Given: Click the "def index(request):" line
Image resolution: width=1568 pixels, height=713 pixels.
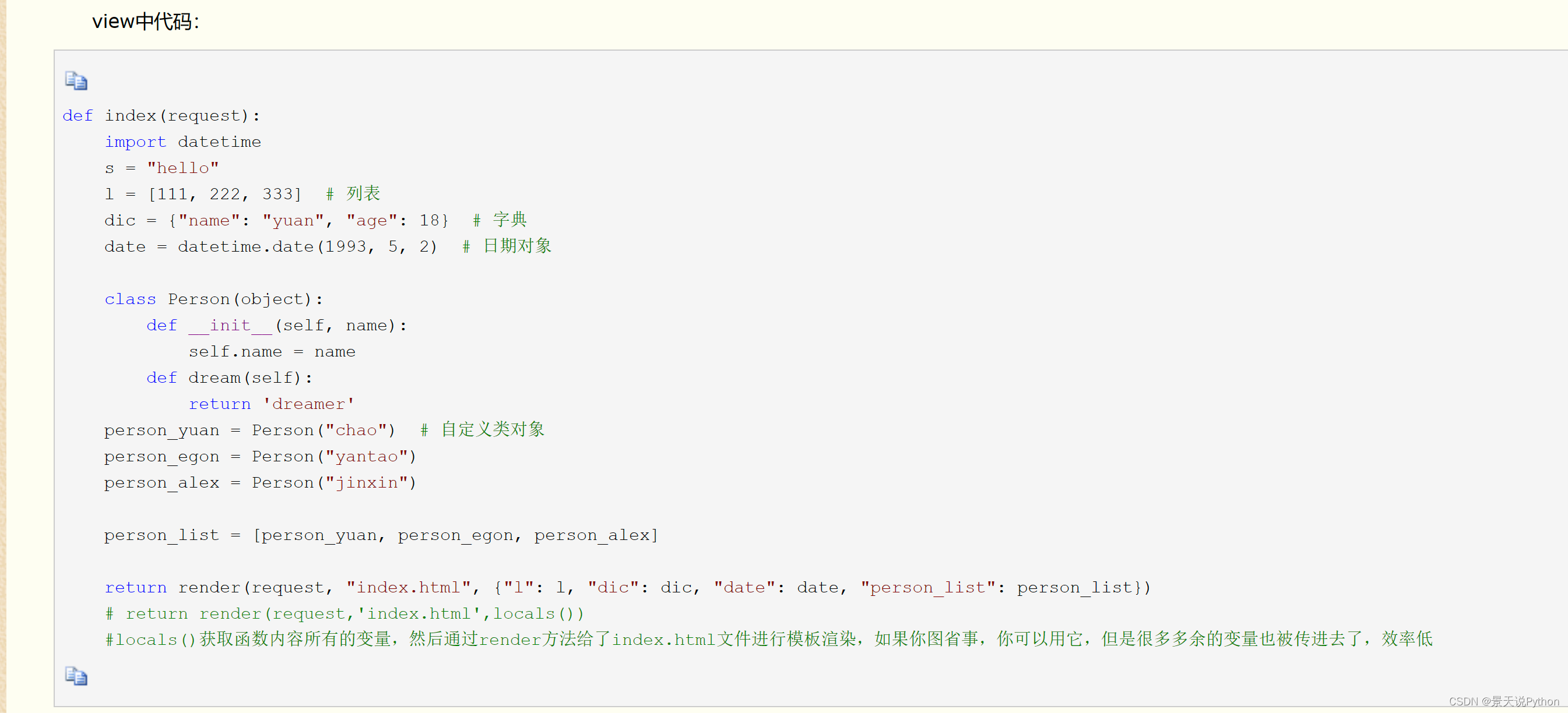Looking at the screenshot, I should (161, 115).
